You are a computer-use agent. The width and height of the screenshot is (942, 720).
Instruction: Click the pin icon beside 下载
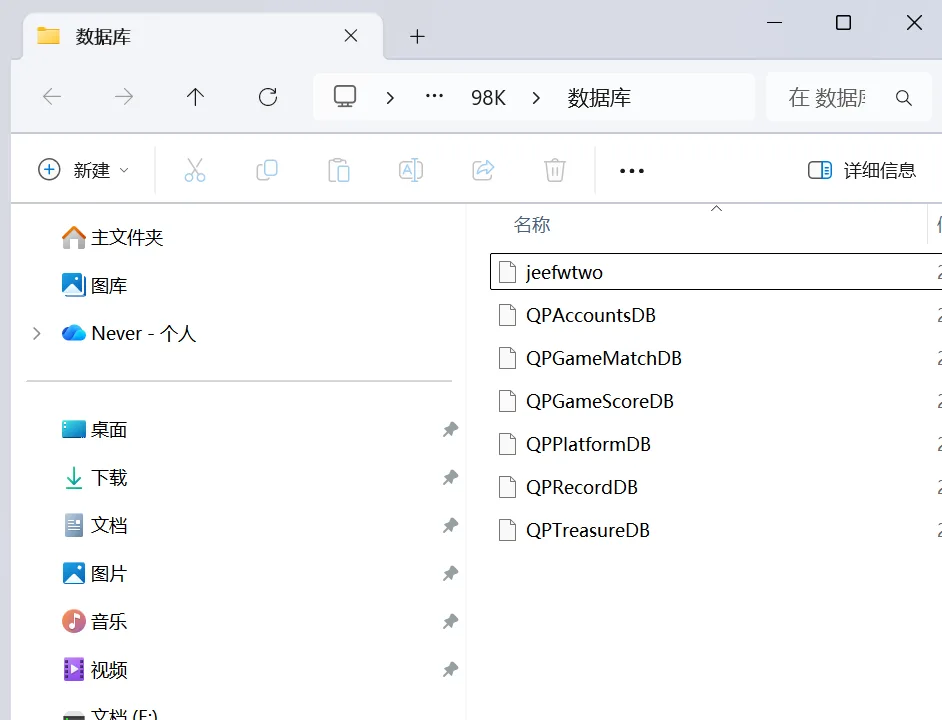451,477
